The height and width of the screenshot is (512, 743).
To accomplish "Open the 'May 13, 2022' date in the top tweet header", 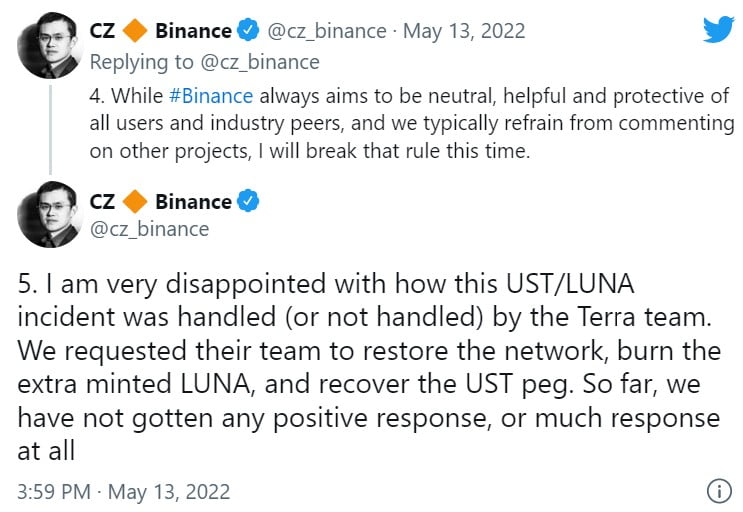I will point(462,31).
